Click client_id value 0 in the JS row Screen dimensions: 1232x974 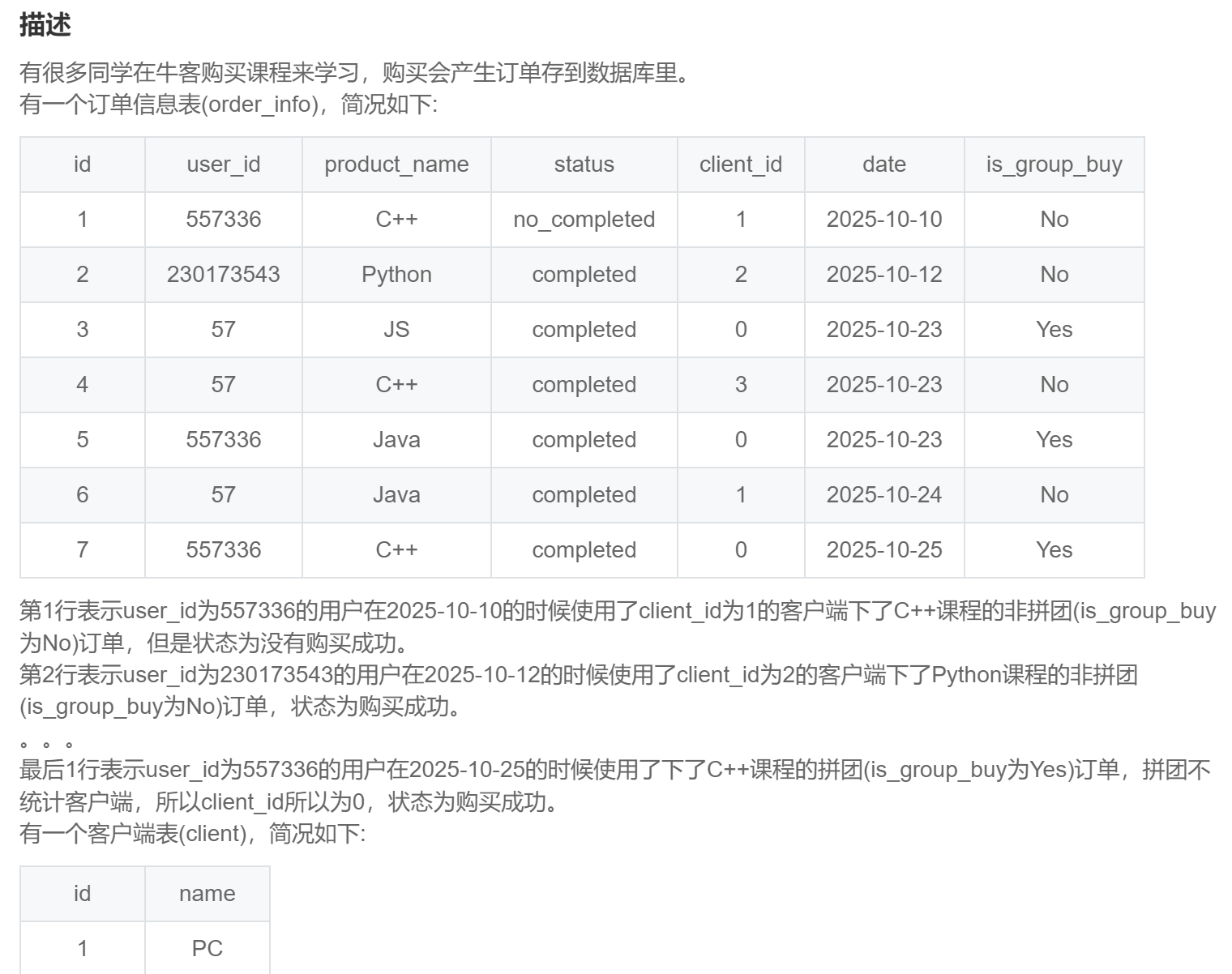[x=741, y=330]
